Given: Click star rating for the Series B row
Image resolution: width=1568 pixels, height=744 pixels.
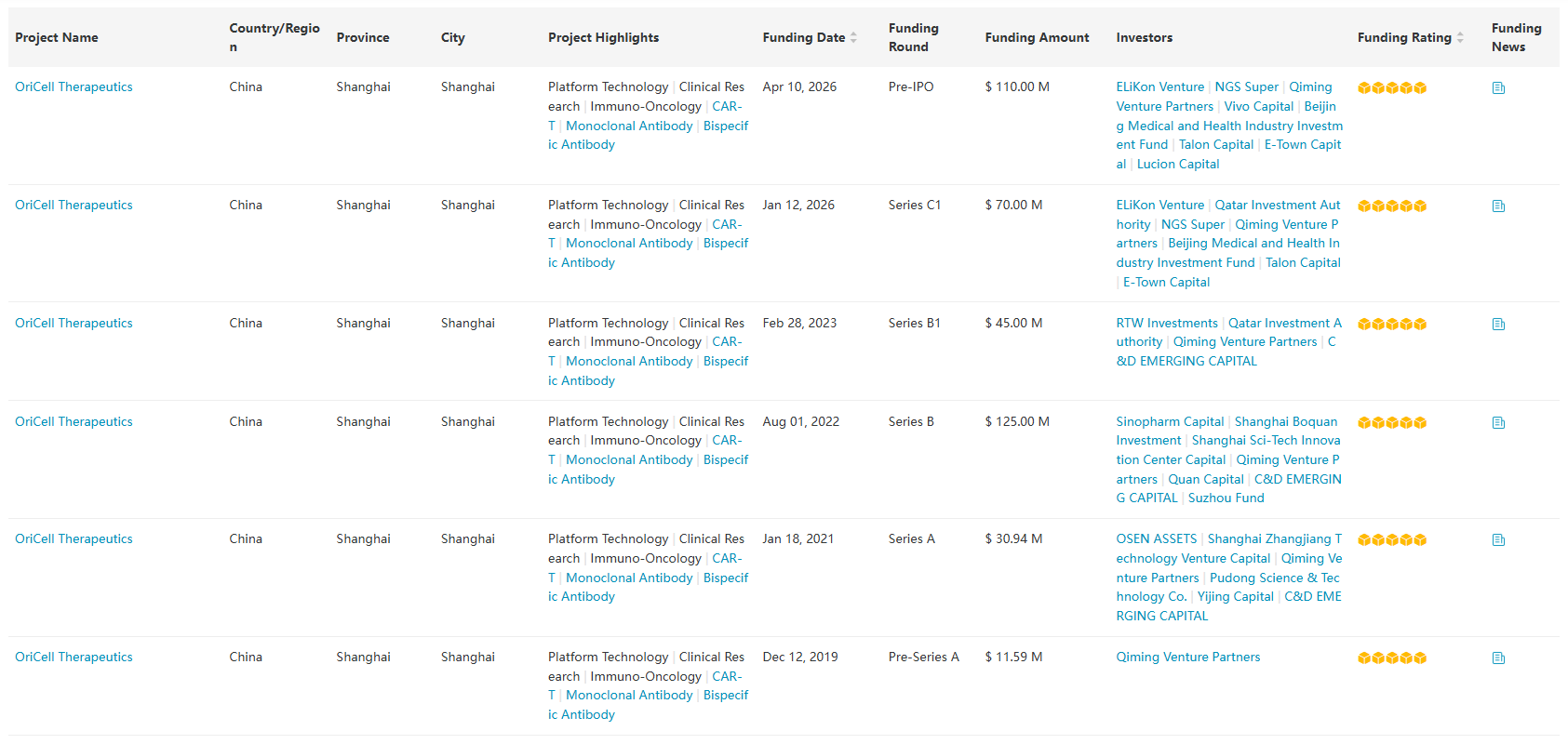Looking at the screenshot, I should pyautogui.click(x=1391, y=423).
